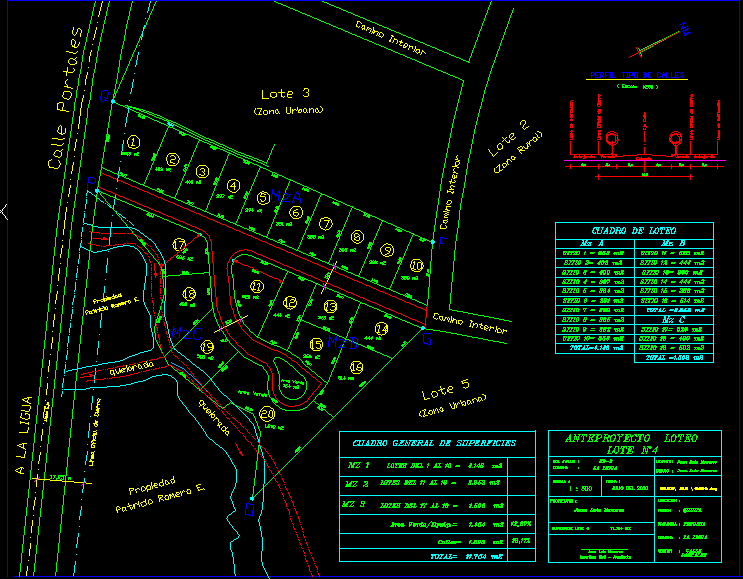The image size is (743, 579).
Task: Select the circled lot number 14
Action: (x=380, y=328)
